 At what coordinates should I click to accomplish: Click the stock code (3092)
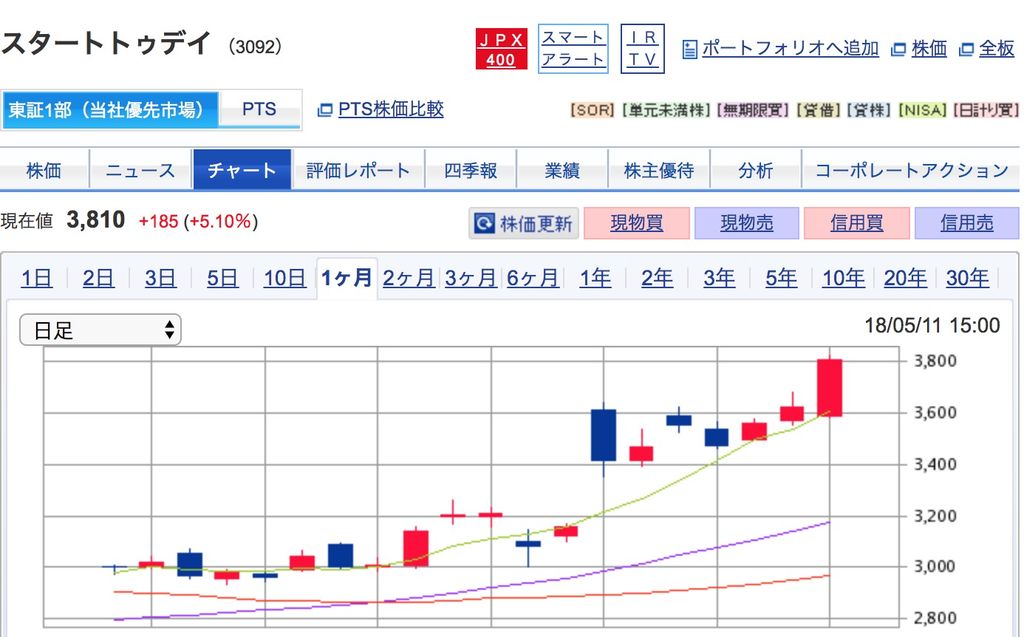tap(255, 47)
